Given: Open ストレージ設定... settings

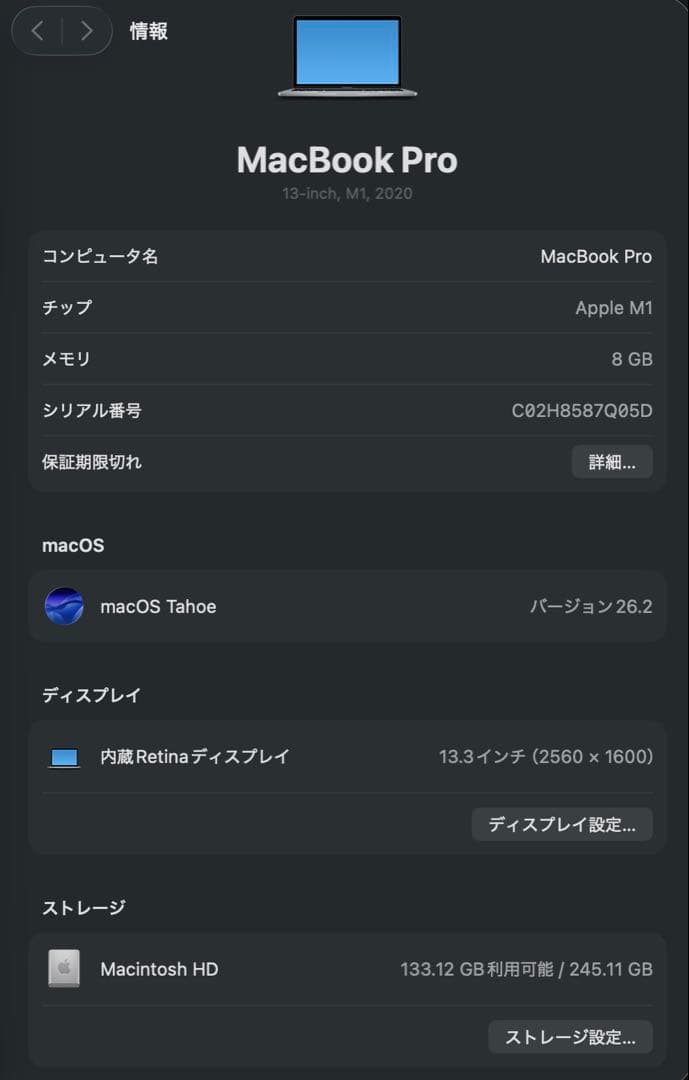Looking at the screenshot, I should tap(570, 1037).
